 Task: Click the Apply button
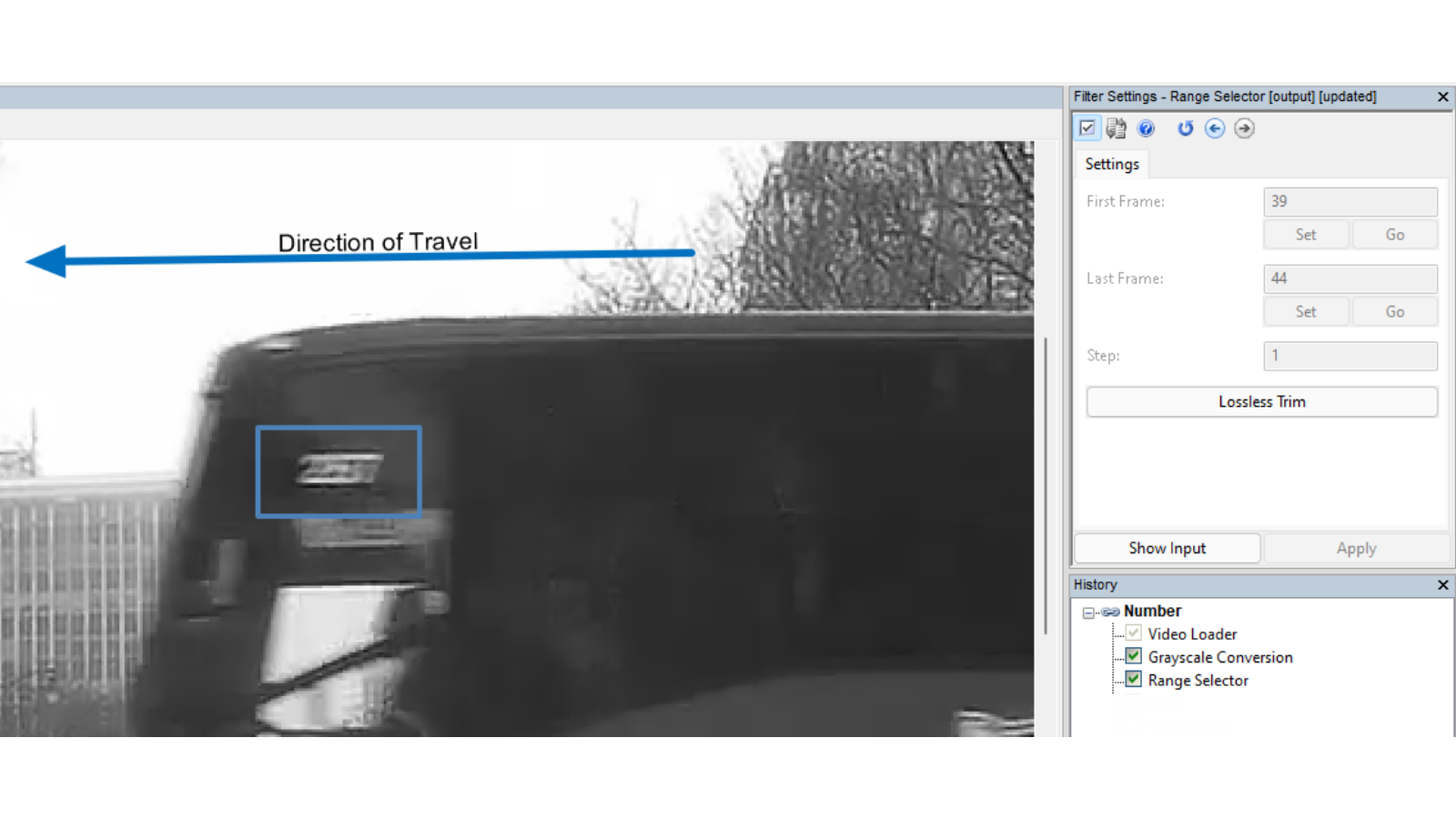(x=1356, y=549)
